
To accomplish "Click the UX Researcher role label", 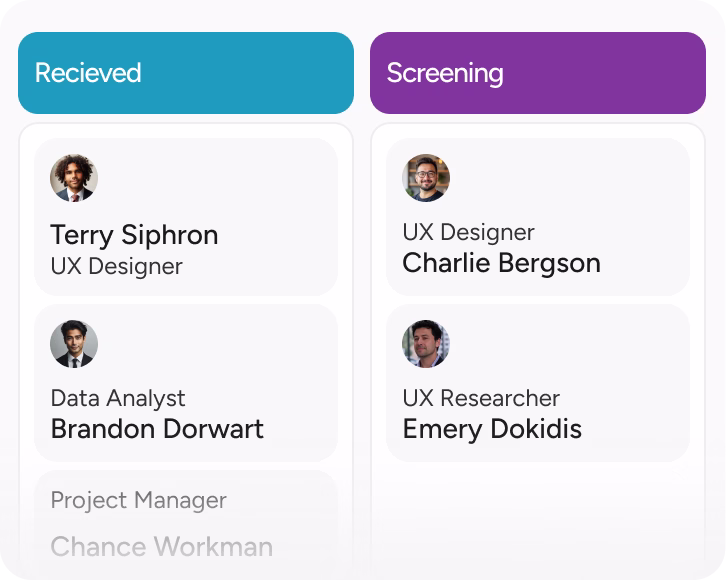I will coord(481,398).
